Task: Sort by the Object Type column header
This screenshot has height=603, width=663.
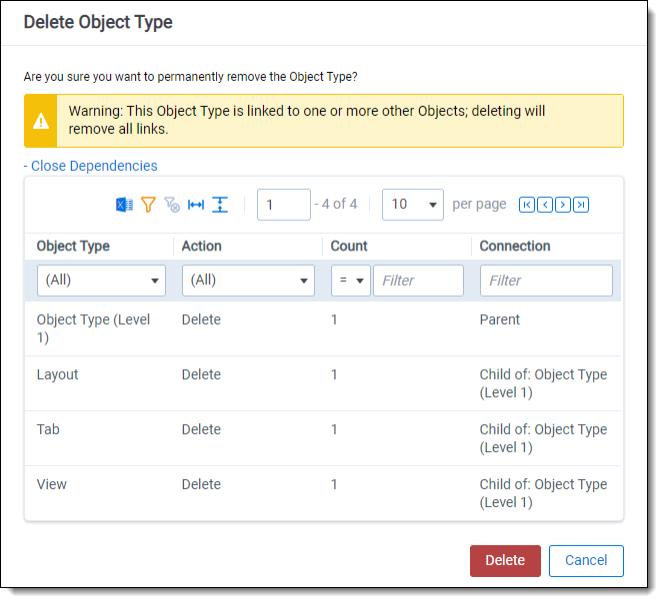Action: coord(73,246)
